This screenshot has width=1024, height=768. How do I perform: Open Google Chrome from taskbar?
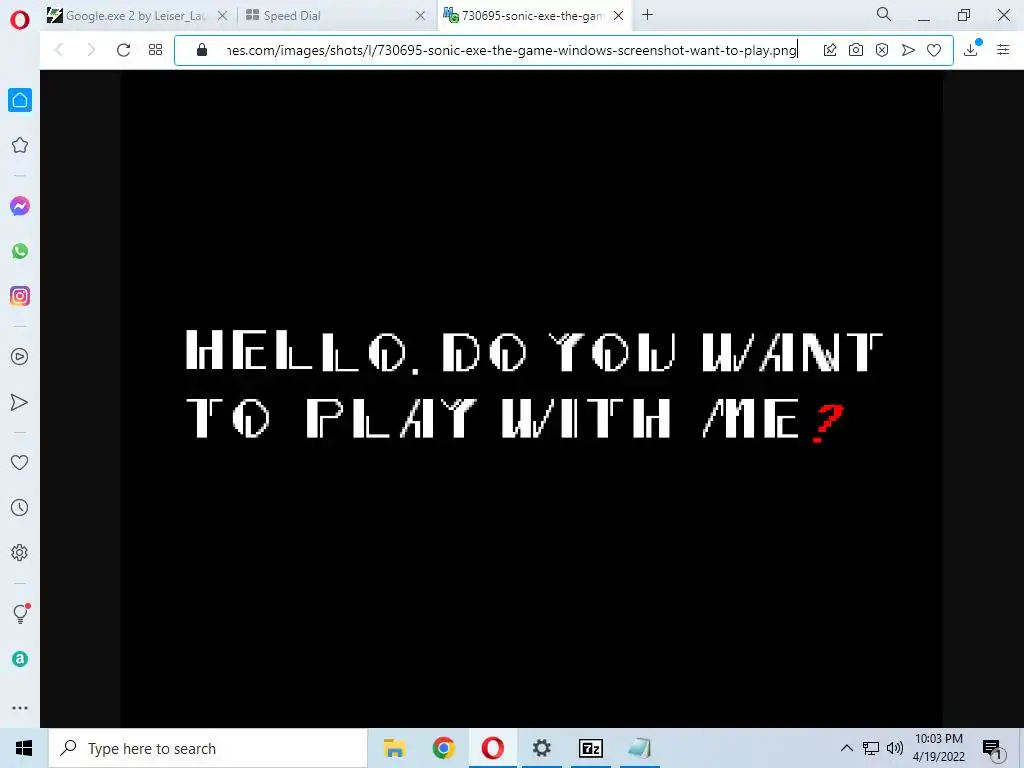click(443, 748)
